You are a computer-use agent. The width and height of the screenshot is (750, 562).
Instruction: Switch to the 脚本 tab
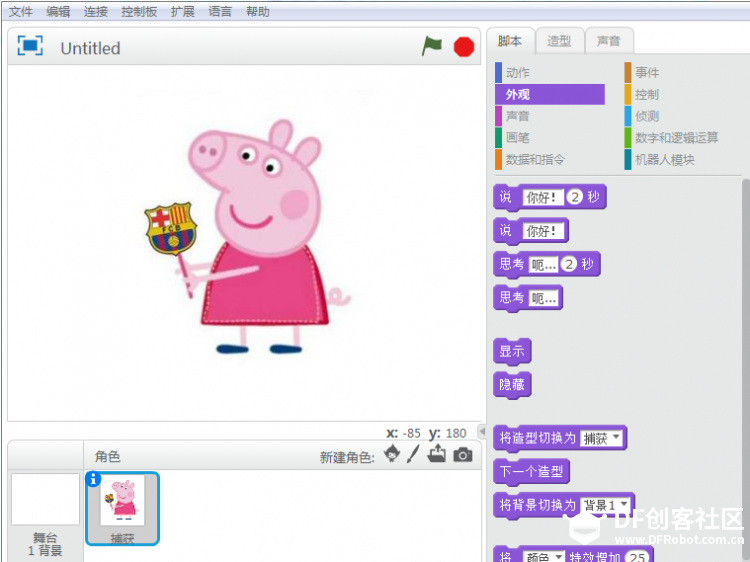click(x=510, y=41)
